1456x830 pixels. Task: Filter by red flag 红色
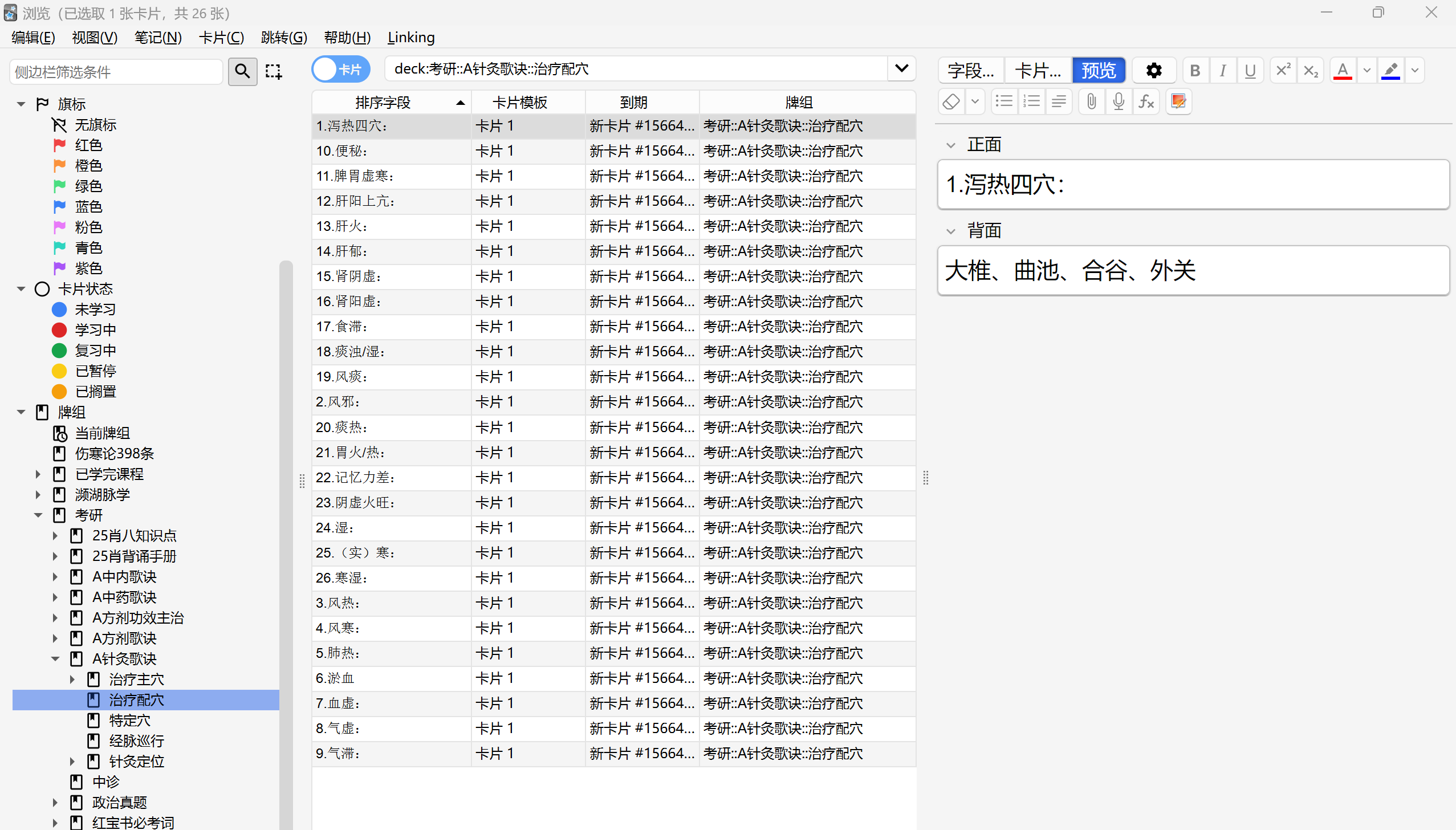[x=89, y=145]
